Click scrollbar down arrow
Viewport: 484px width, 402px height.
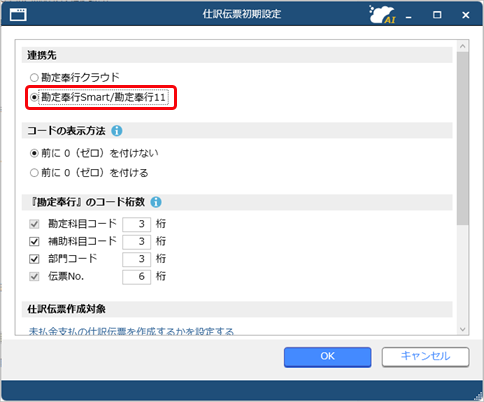click(x=463, y=329)
